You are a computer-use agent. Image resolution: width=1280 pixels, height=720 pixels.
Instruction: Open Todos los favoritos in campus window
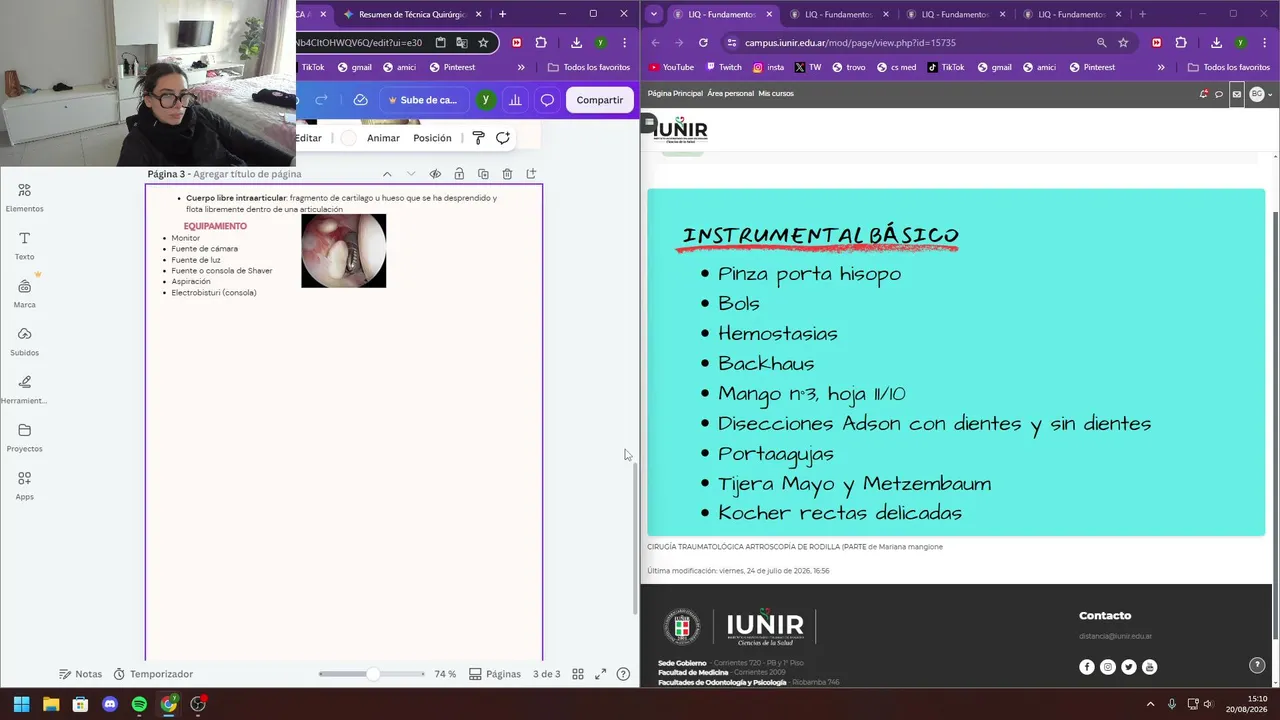pos(1229,67)
